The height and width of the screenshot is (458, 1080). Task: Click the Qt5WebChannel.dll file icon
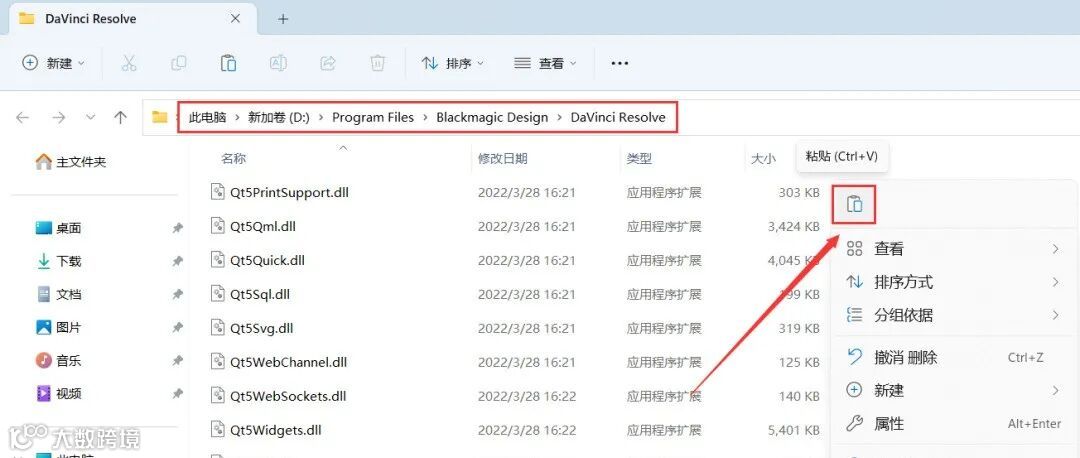218,362
